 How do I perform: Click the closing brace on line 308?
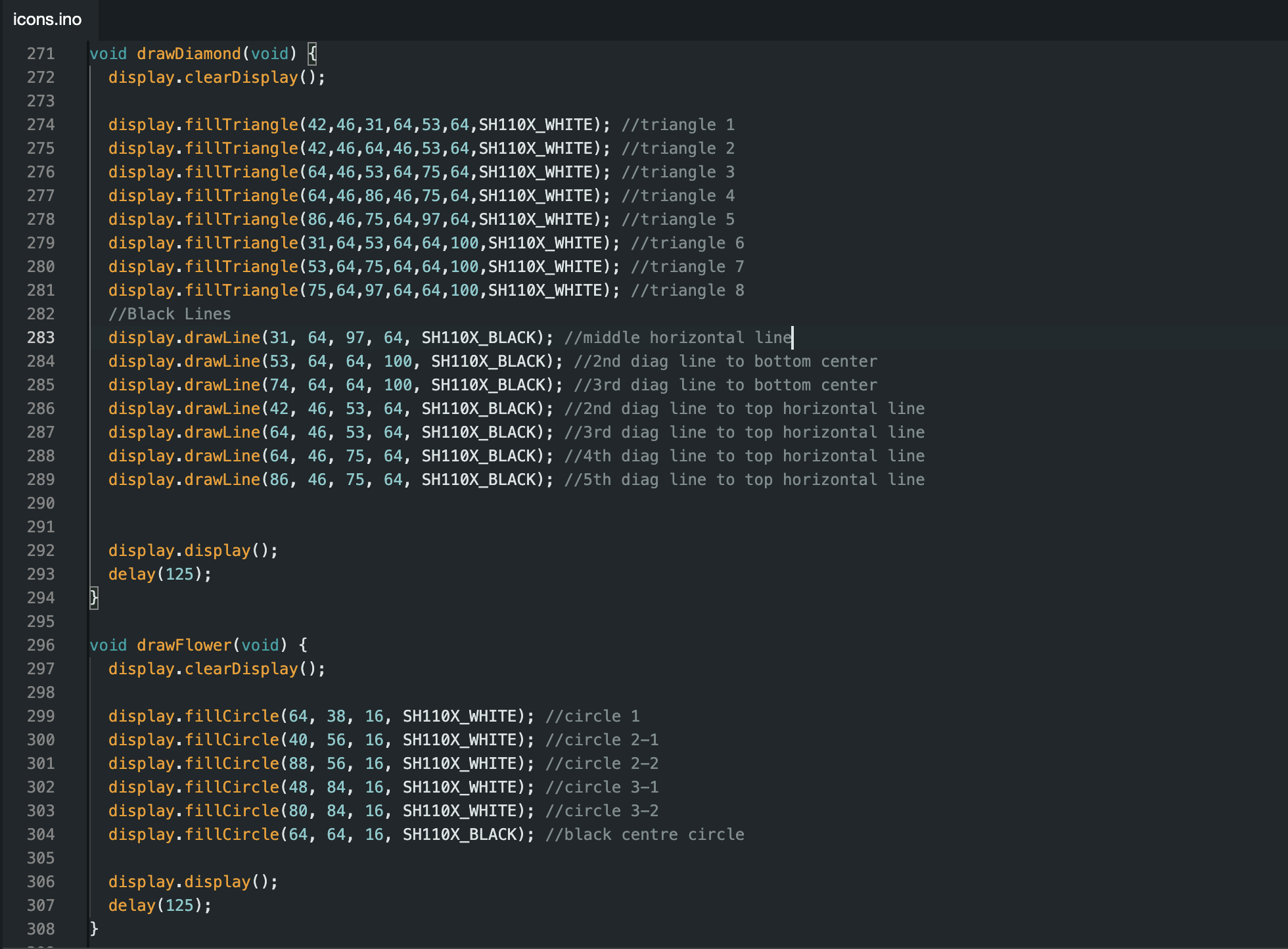coord(94,929)
